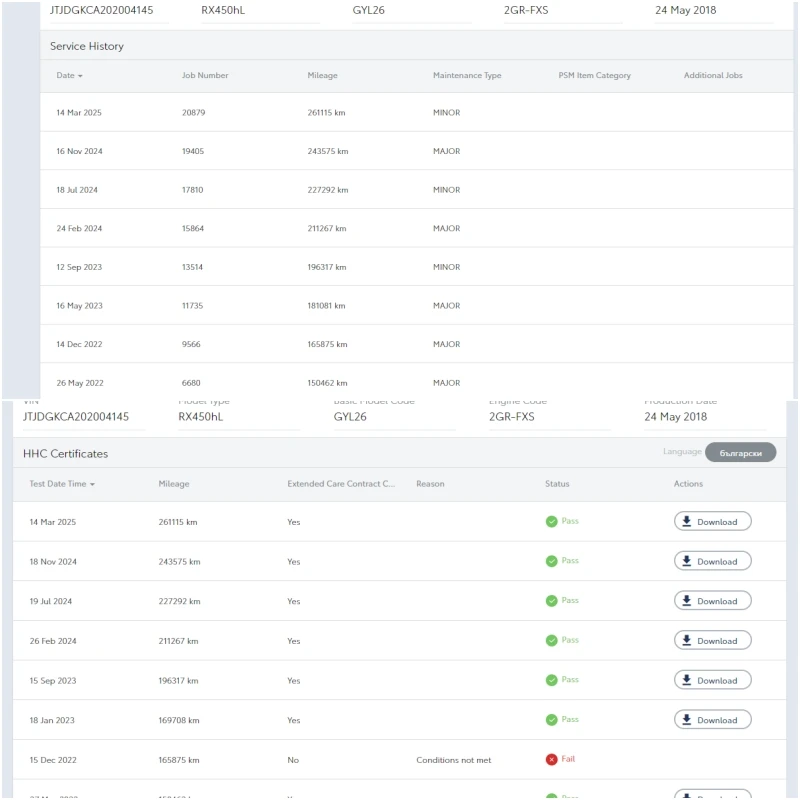Click green Pass icon for 14 Mar 2025
The height and width of the screenshot is (800, 800).
(551, 521)
